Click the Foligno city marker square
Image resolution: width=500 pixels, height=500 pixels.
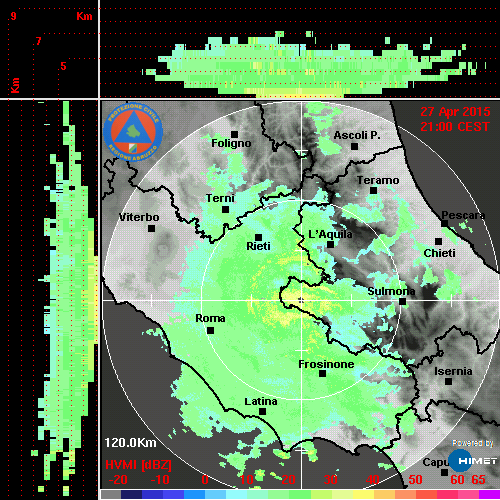[x=234, y=134]
